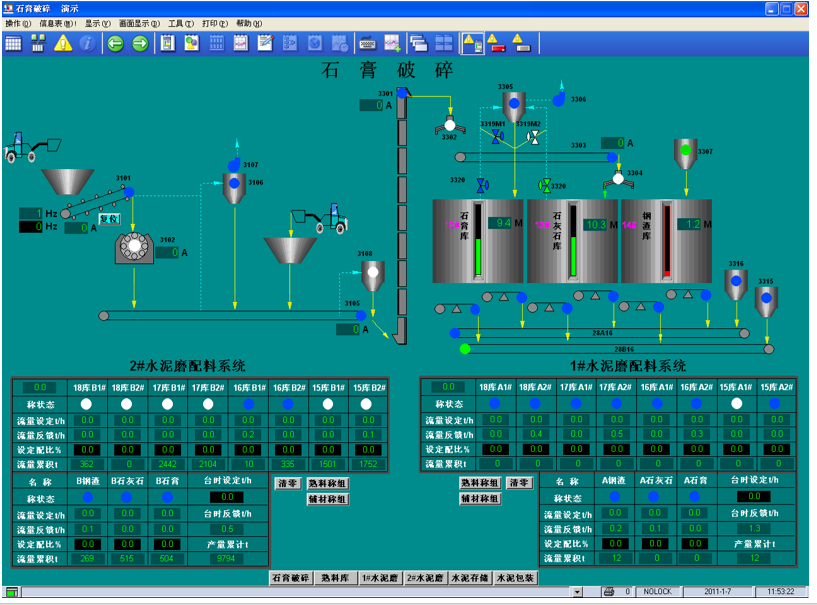Image resolution: width=817 pixels, height=605 pixels.
Task: Open the 显示 menu
Action: [x=98, y=23]
